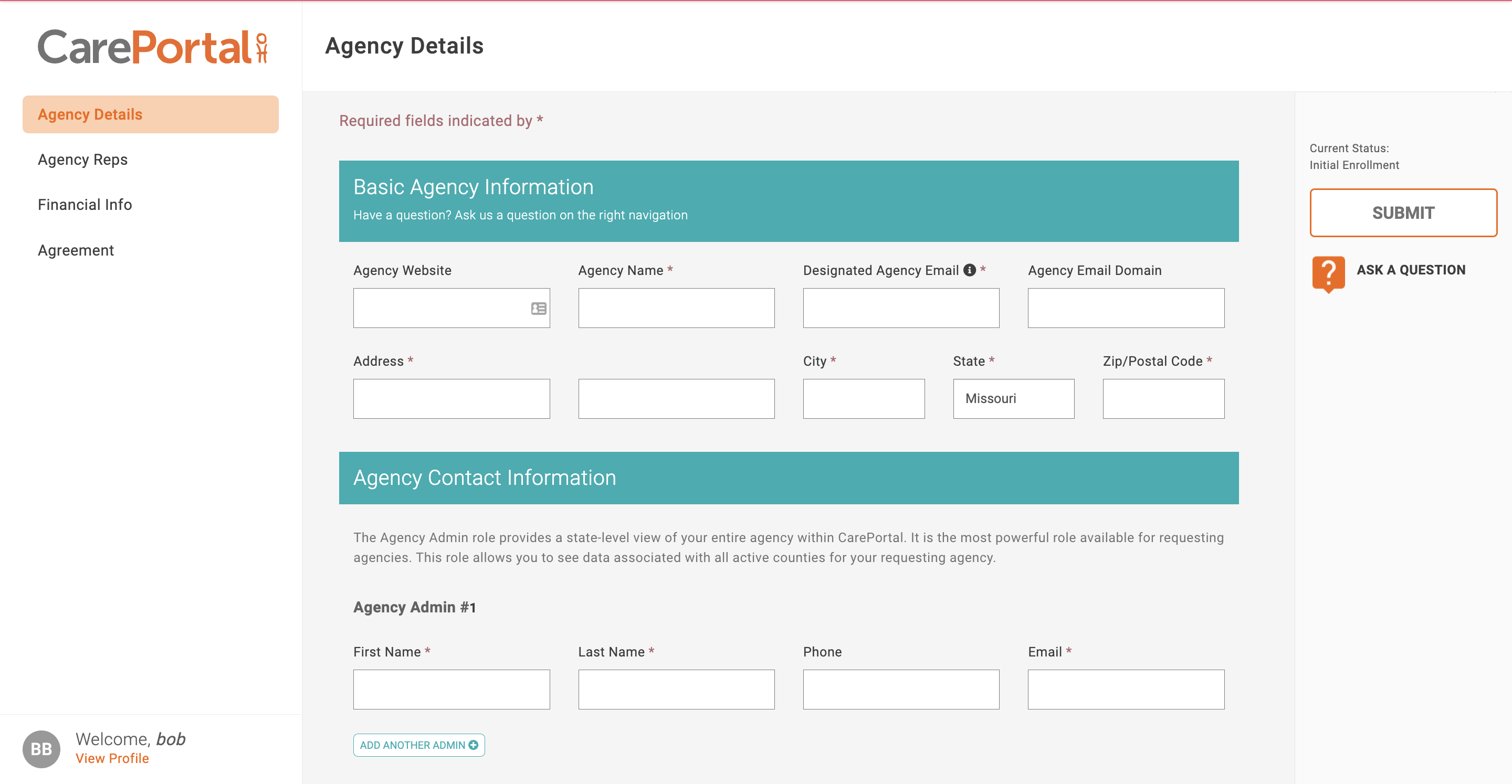
Task: Focus the Agency Admin First Name field
Action: coord(451,690)
